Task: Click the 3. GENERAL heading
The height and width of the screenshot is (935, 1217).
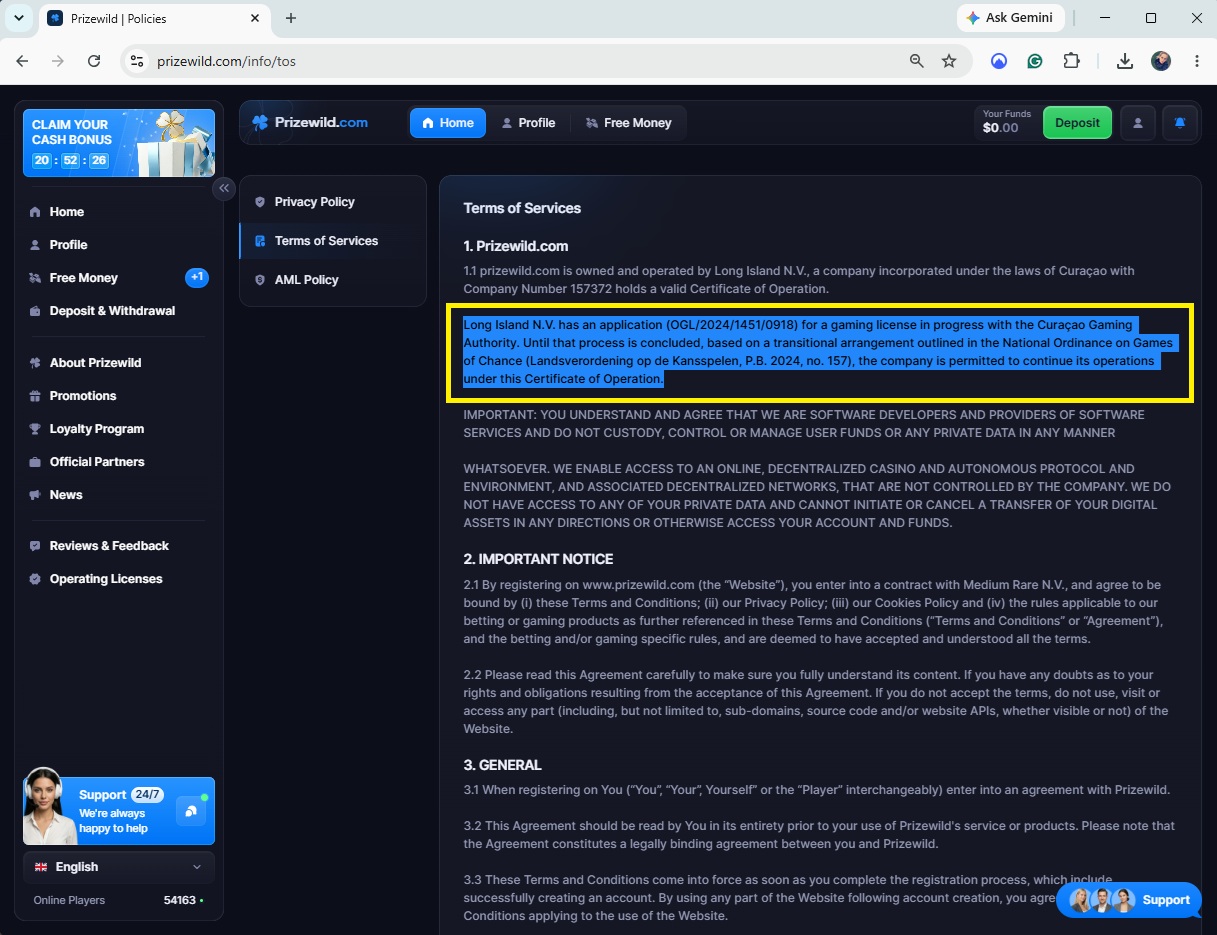Action: 502,765
